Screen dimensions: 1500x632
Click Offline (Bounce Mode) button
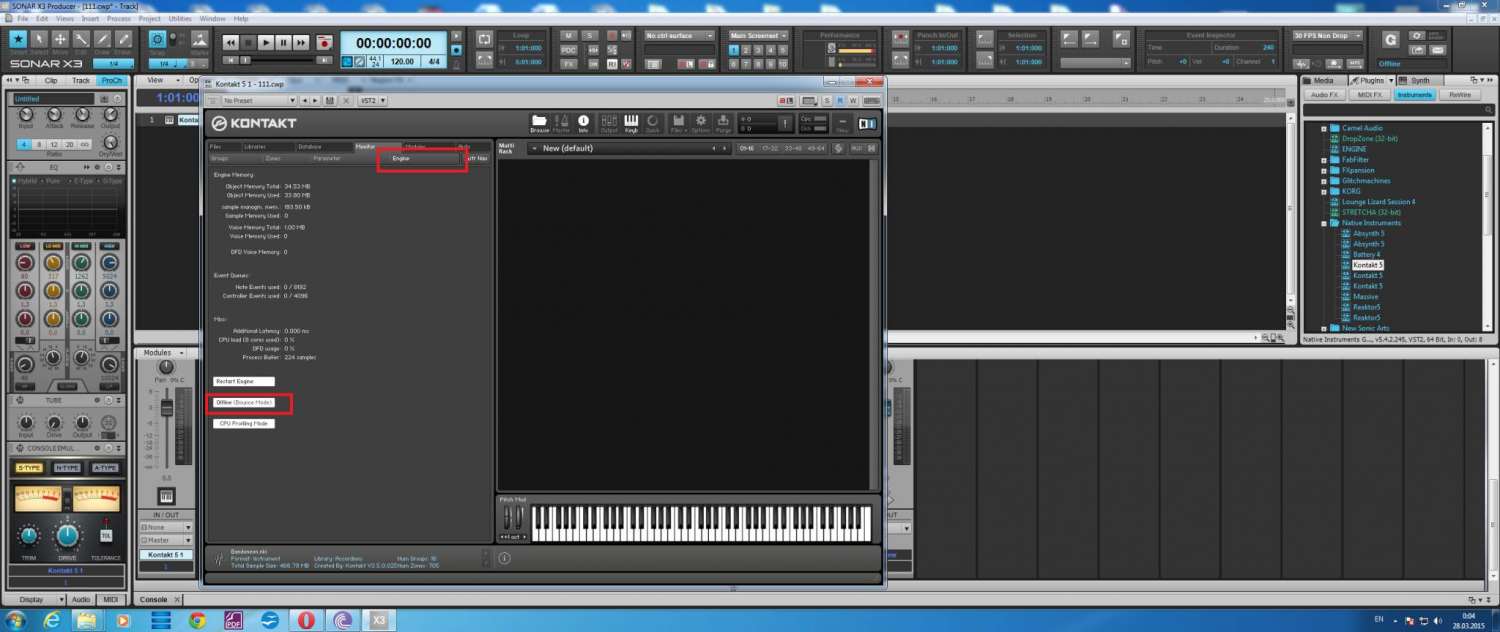[243, 402]
